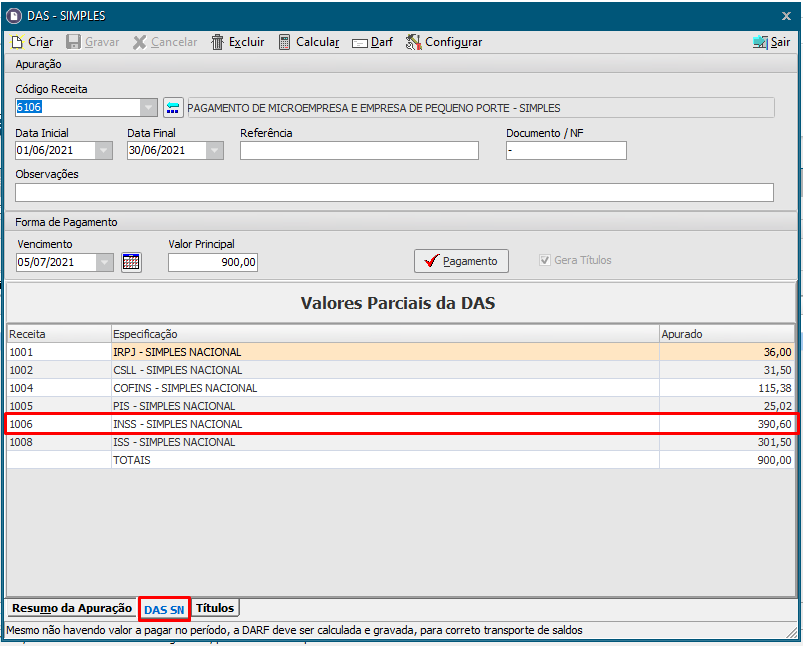
Task: Open the Vencimento date dropdown arrow
Action: pyautogui.click(x=105, y=262)
